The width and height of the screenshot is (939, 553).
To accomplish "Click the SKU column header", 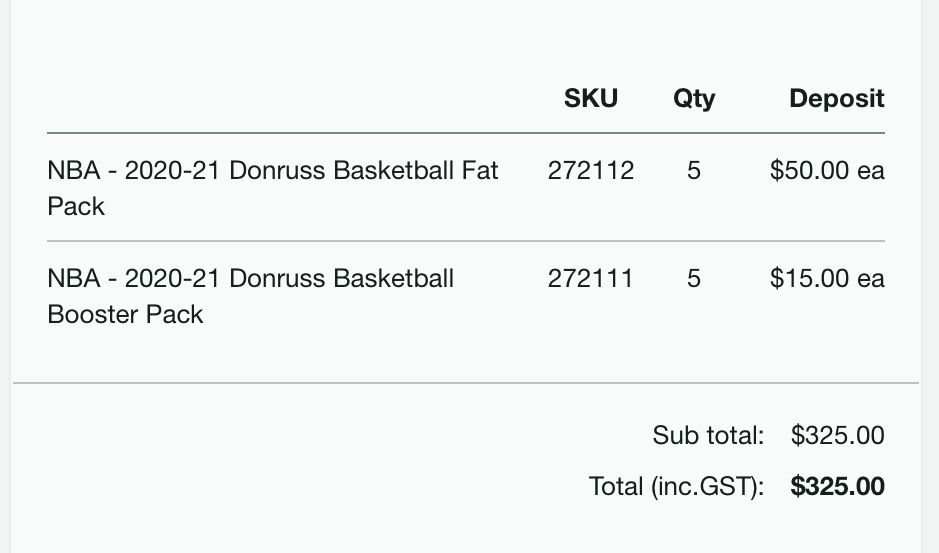I will (x=590, y=98).
